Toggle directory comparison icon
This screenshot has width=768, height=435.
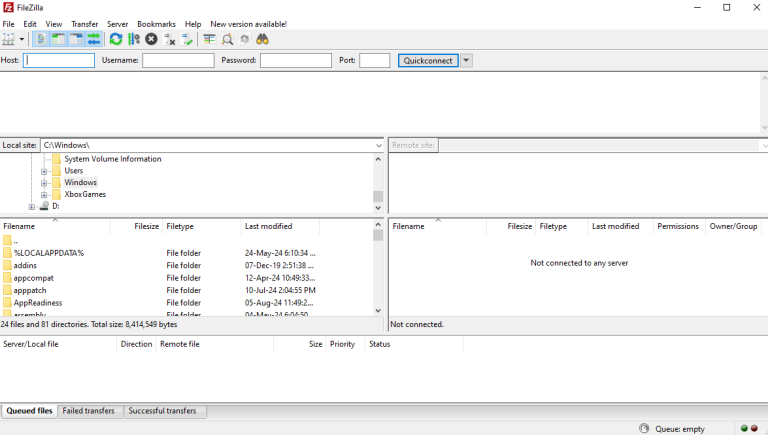tap(227, 39)
